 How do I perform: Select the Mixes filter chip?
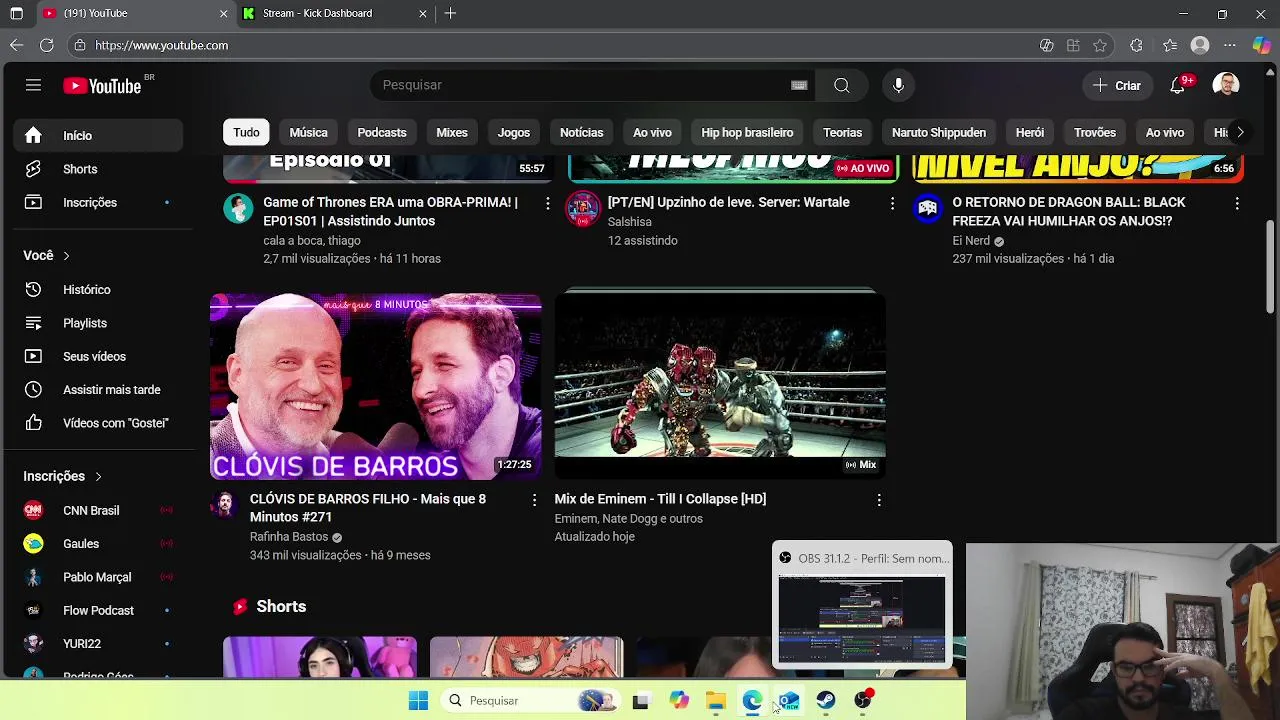point(452,132)
